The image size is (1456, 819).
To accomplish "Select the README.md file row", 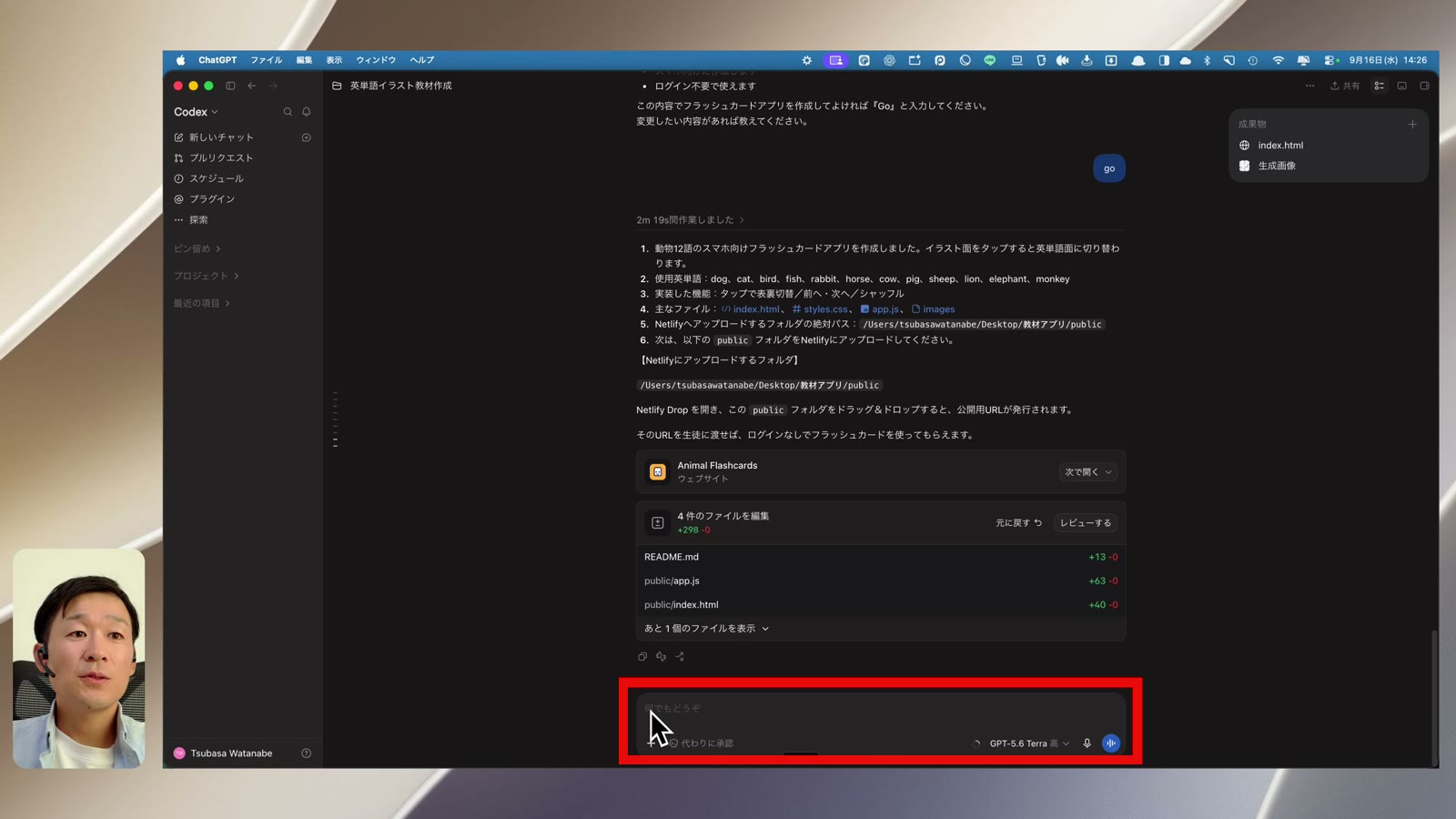I will tap(881, 557).
